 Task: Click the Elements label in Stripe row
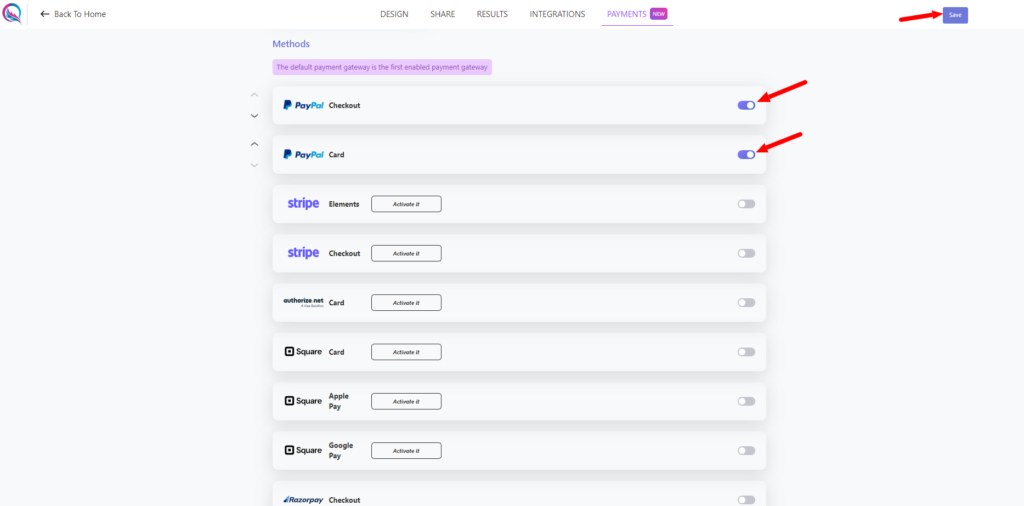(x=344, y=204)
